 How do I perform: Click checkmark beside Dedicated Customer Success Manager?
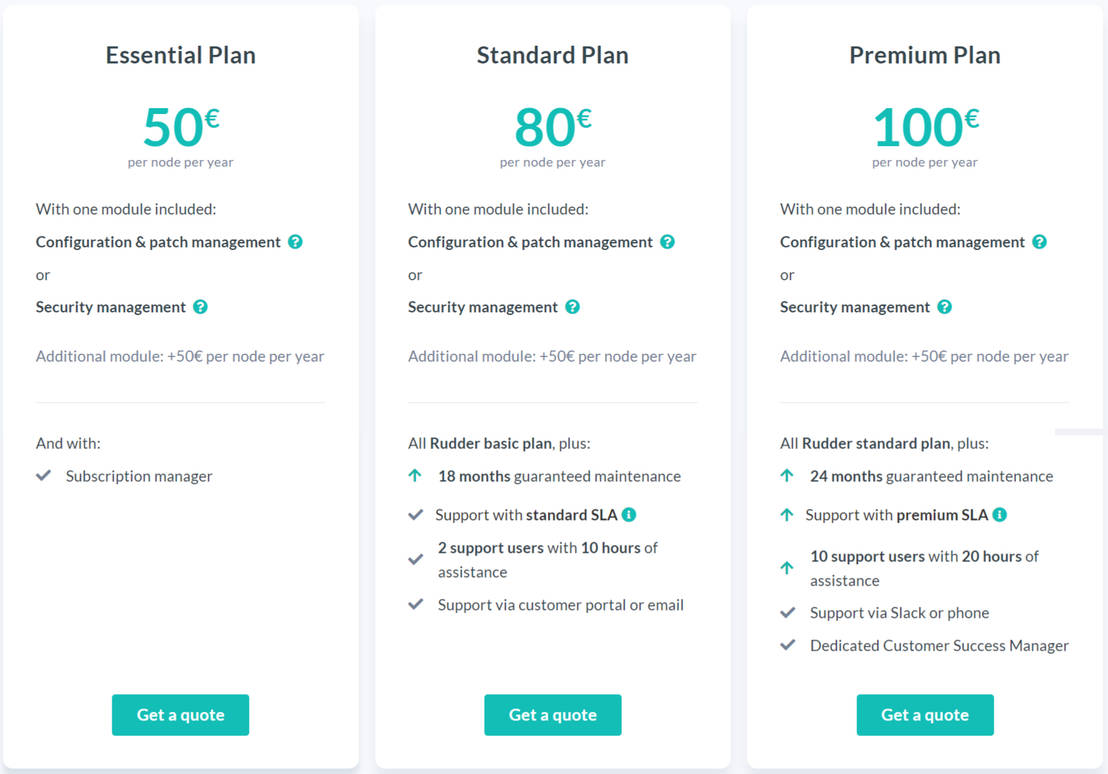coord(787,645)
